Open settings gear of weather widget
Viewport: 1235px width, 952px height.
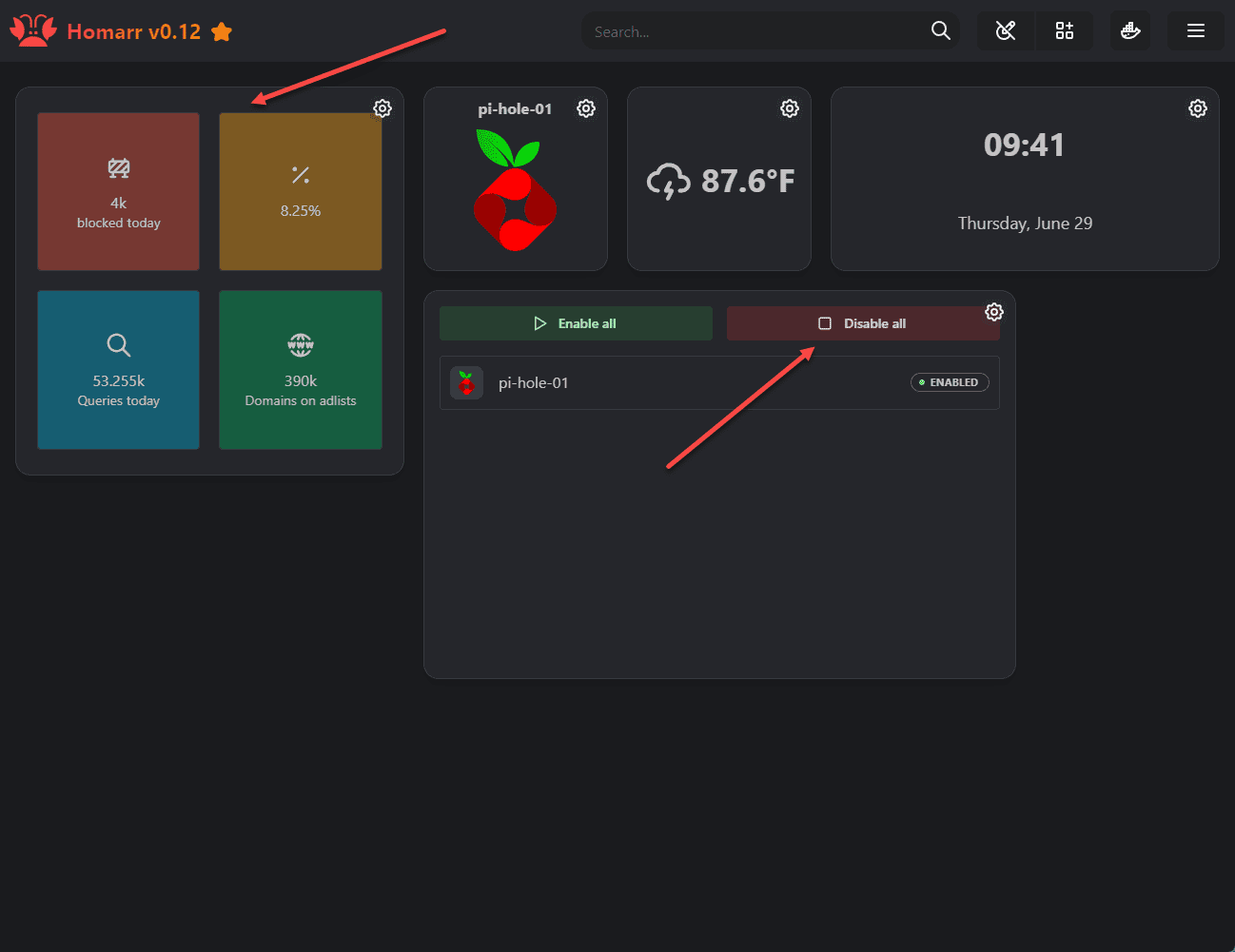[x=790, y=108]
